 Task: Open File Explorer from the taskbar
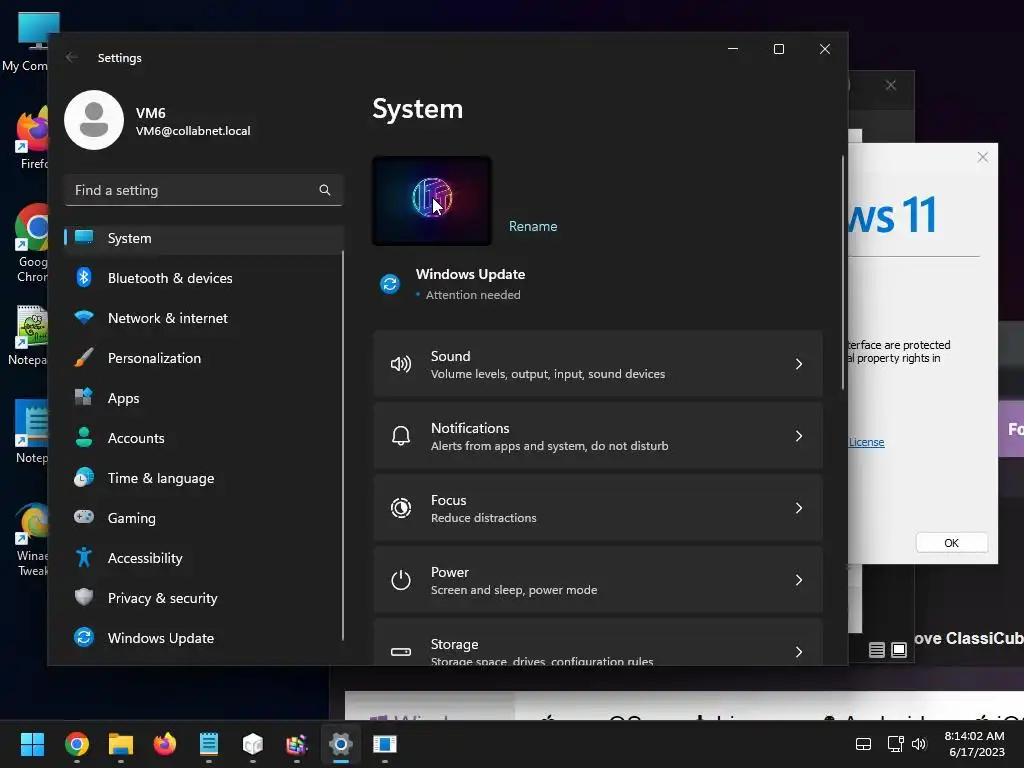(121, 744)
